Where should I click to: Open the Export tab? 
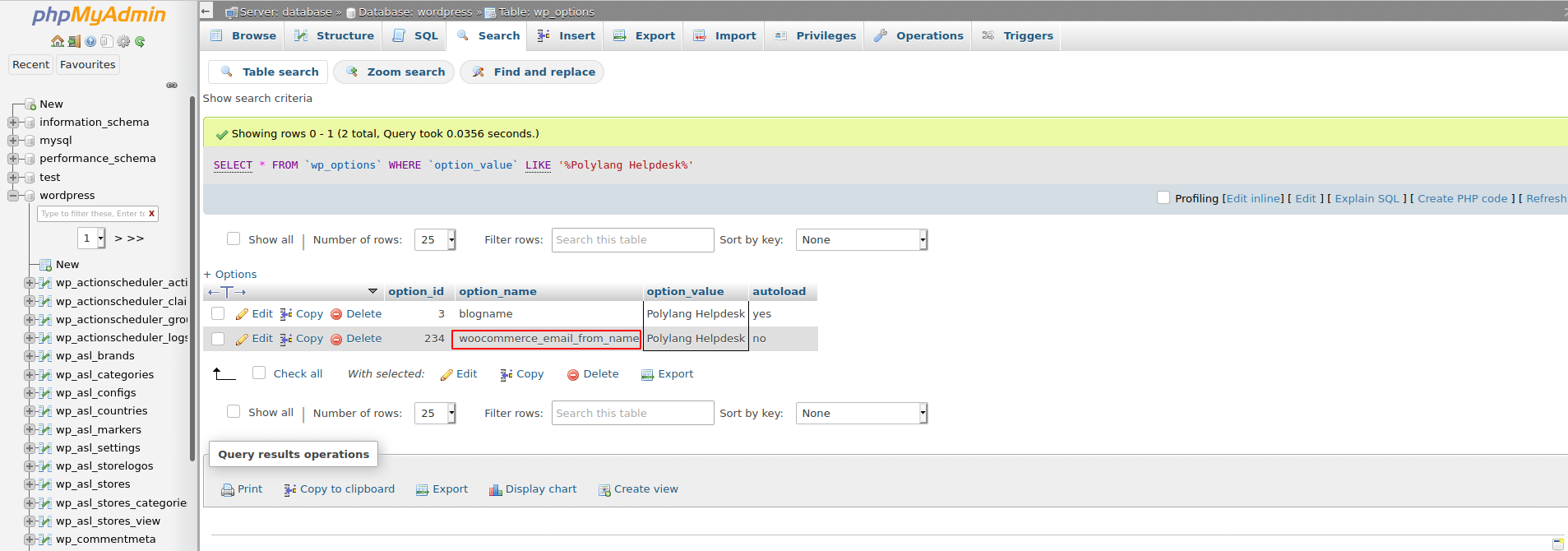[645, 35]
